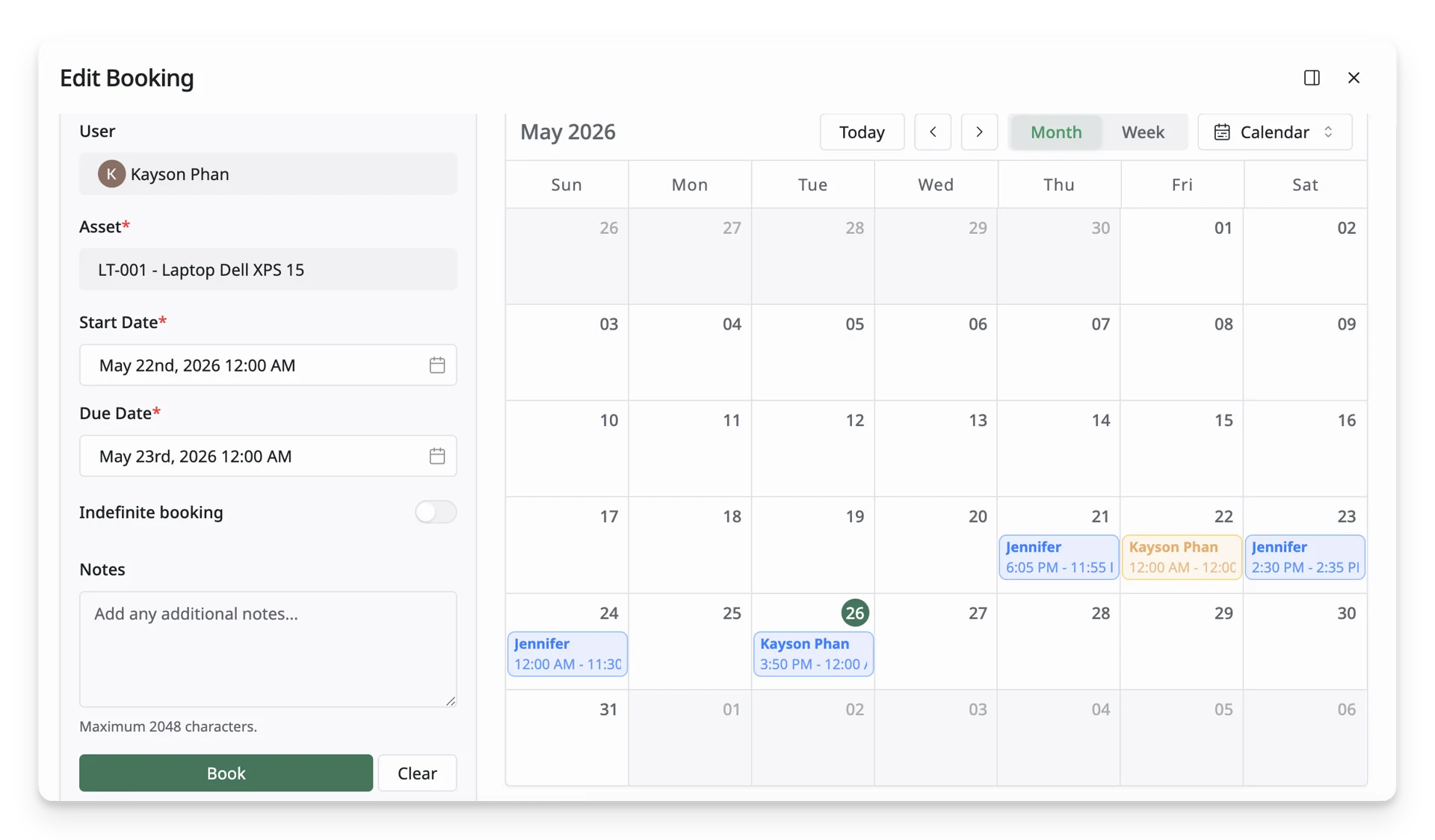
Task: Select May 15 calendar cell
Action: click(x=1182, y=448)
